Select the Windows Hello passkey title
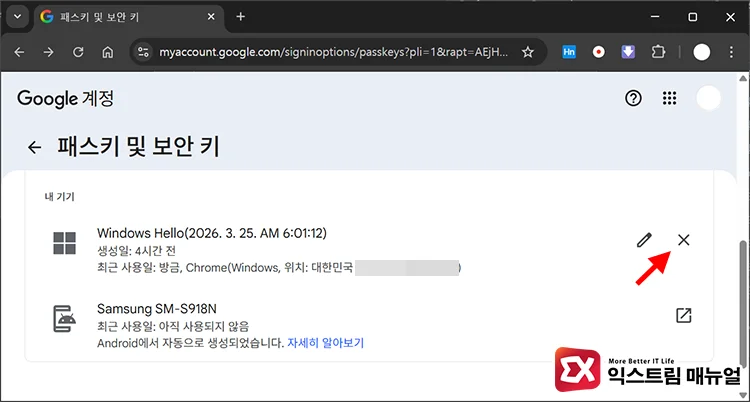Image resolution: width=750 pixels, height=402 pixels. [212, 233]
